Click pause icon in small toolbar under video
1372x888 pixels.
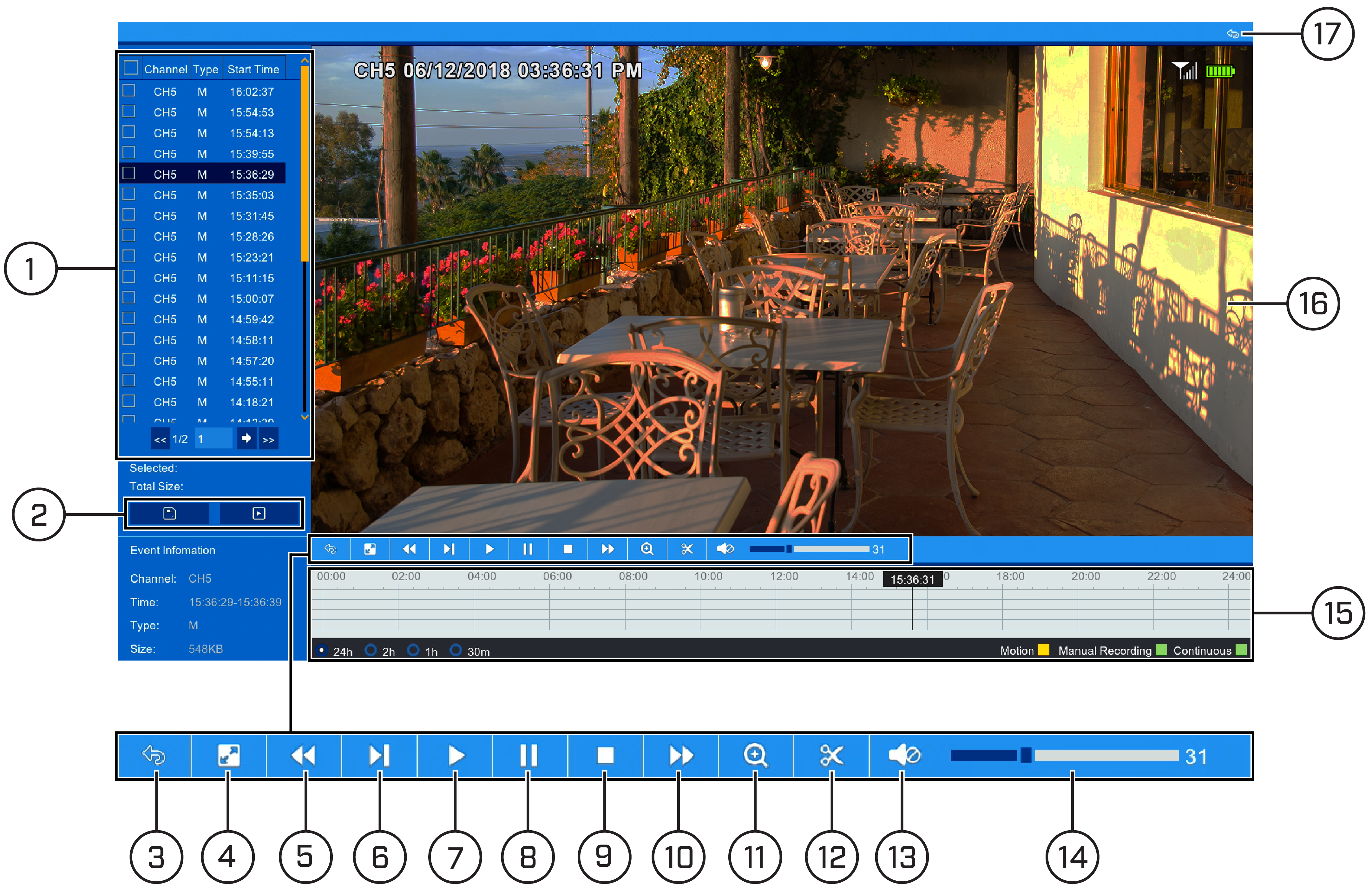point(528,549)
